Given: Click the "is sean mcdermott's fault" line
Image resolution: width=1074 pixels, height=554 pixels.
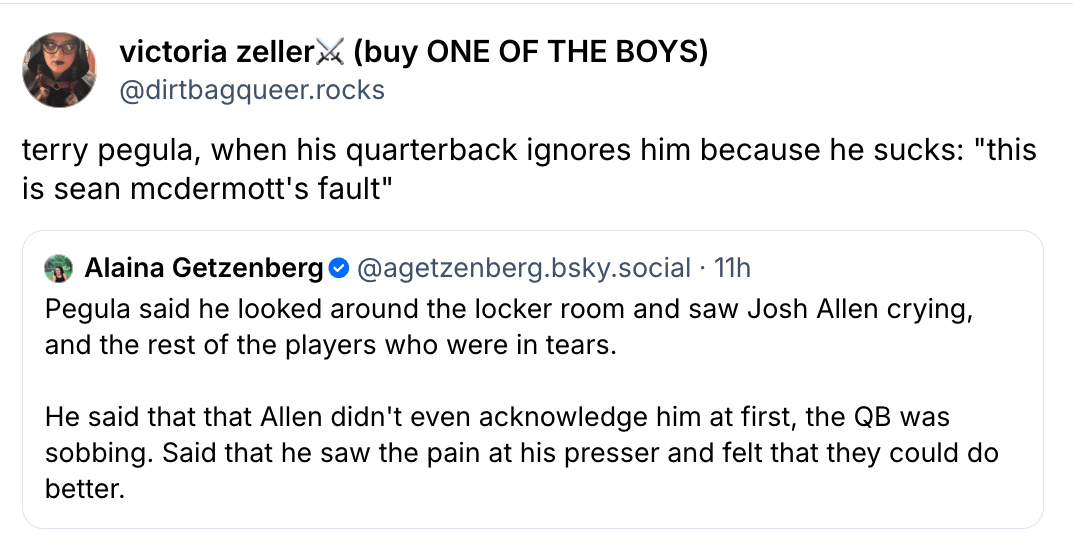Looking at the screenshot, I should 205,190.
